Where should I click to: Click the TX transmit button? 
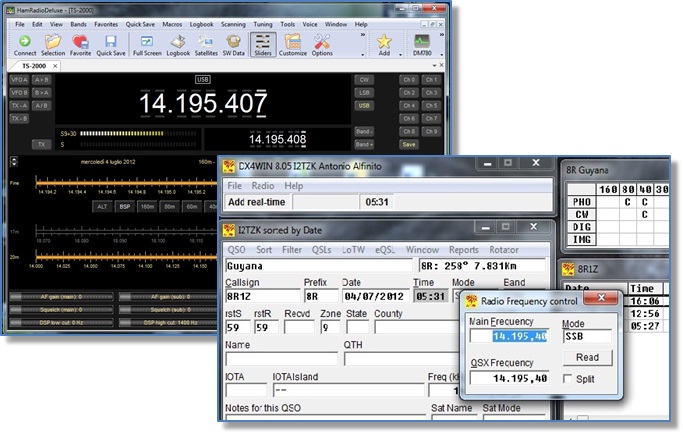point(41,144)
